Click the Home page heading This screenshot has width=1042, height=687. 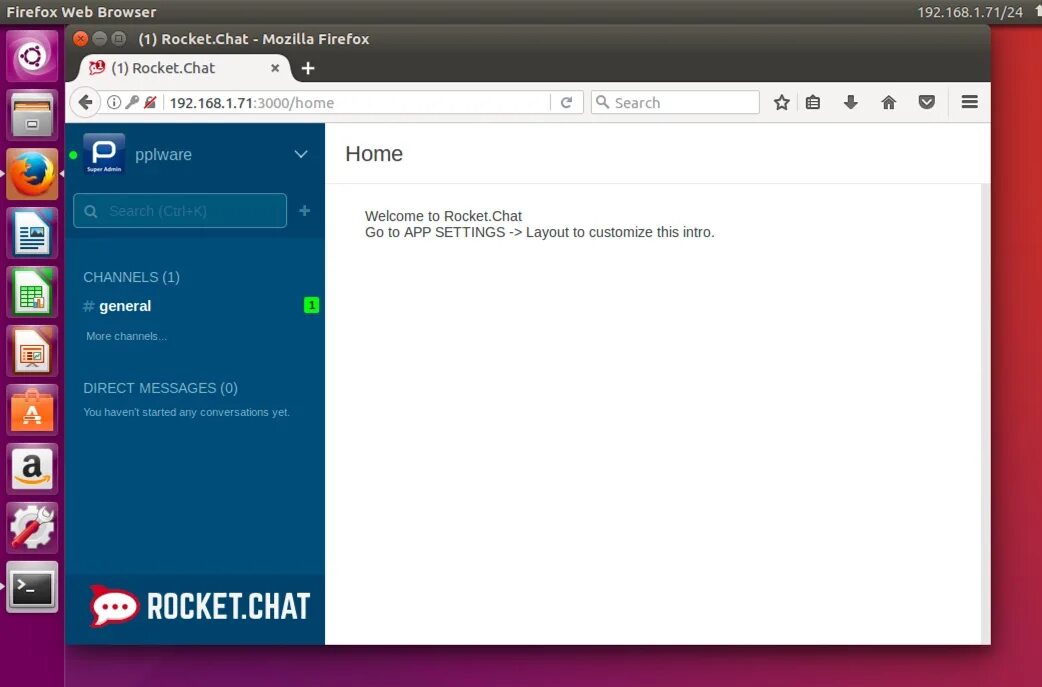pos(374,153)
